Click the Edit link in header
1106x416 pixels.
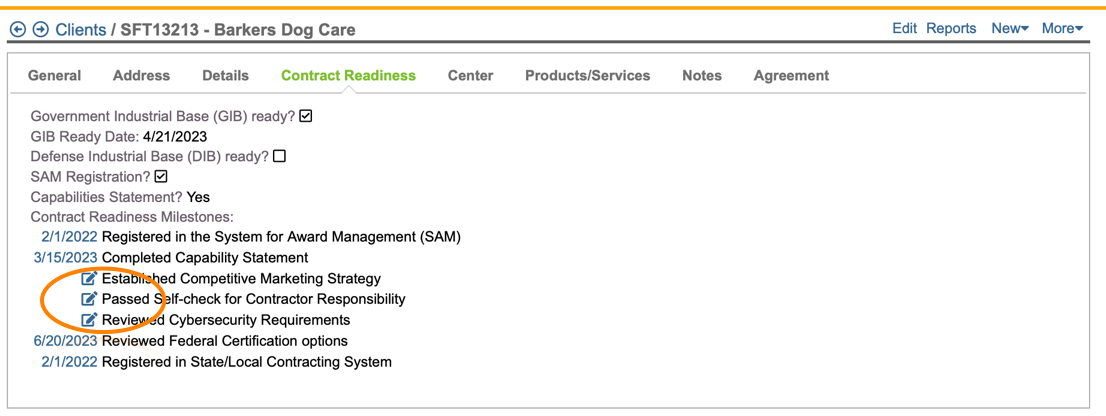click(904, 28)
